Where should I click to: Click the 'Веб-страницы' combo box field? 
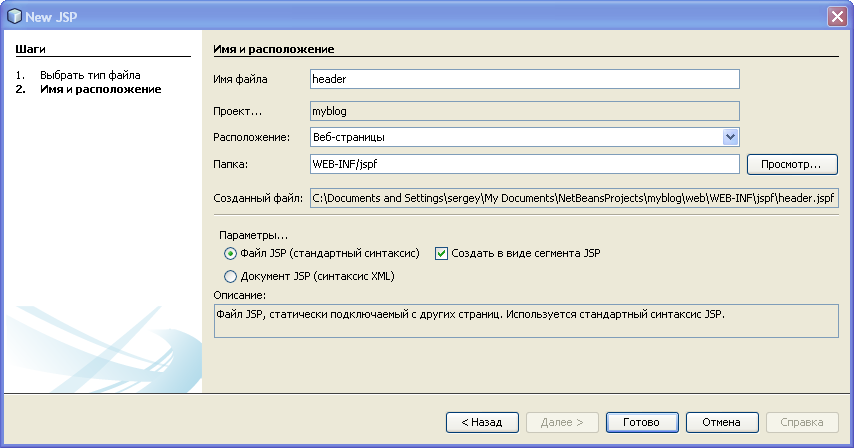[524, 137]
